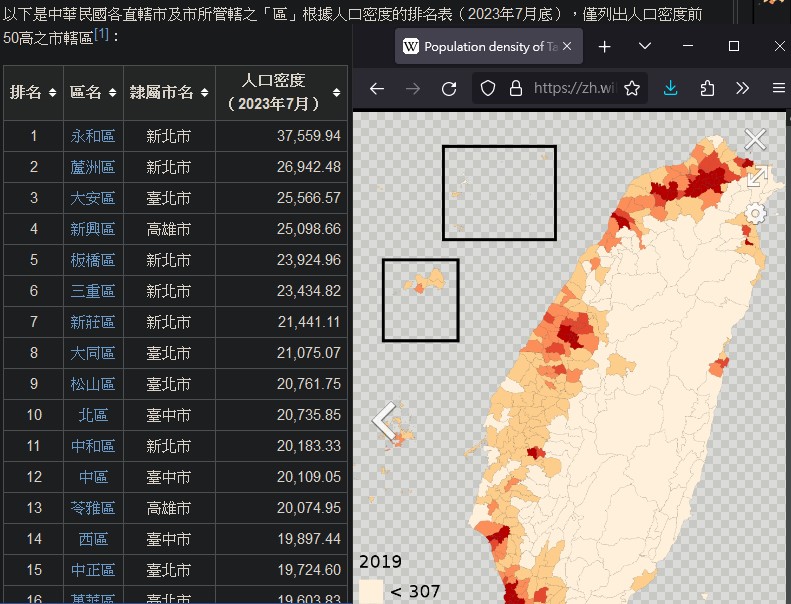The height and width of the screenshot is (604, 791).
Task: Show previous image with left chevron
Action: 384,421
